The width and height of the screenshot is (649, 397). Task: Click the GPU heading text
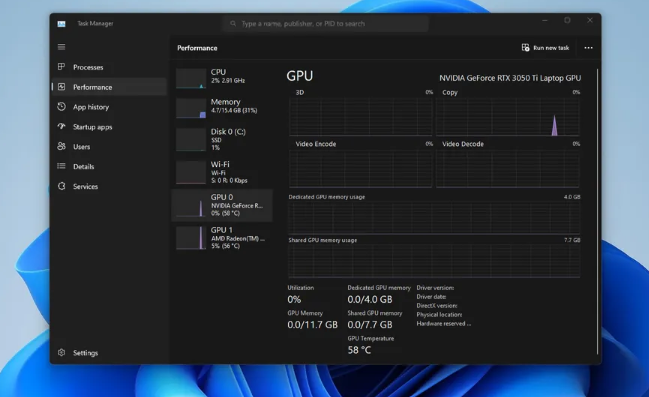tap(300, 76)
